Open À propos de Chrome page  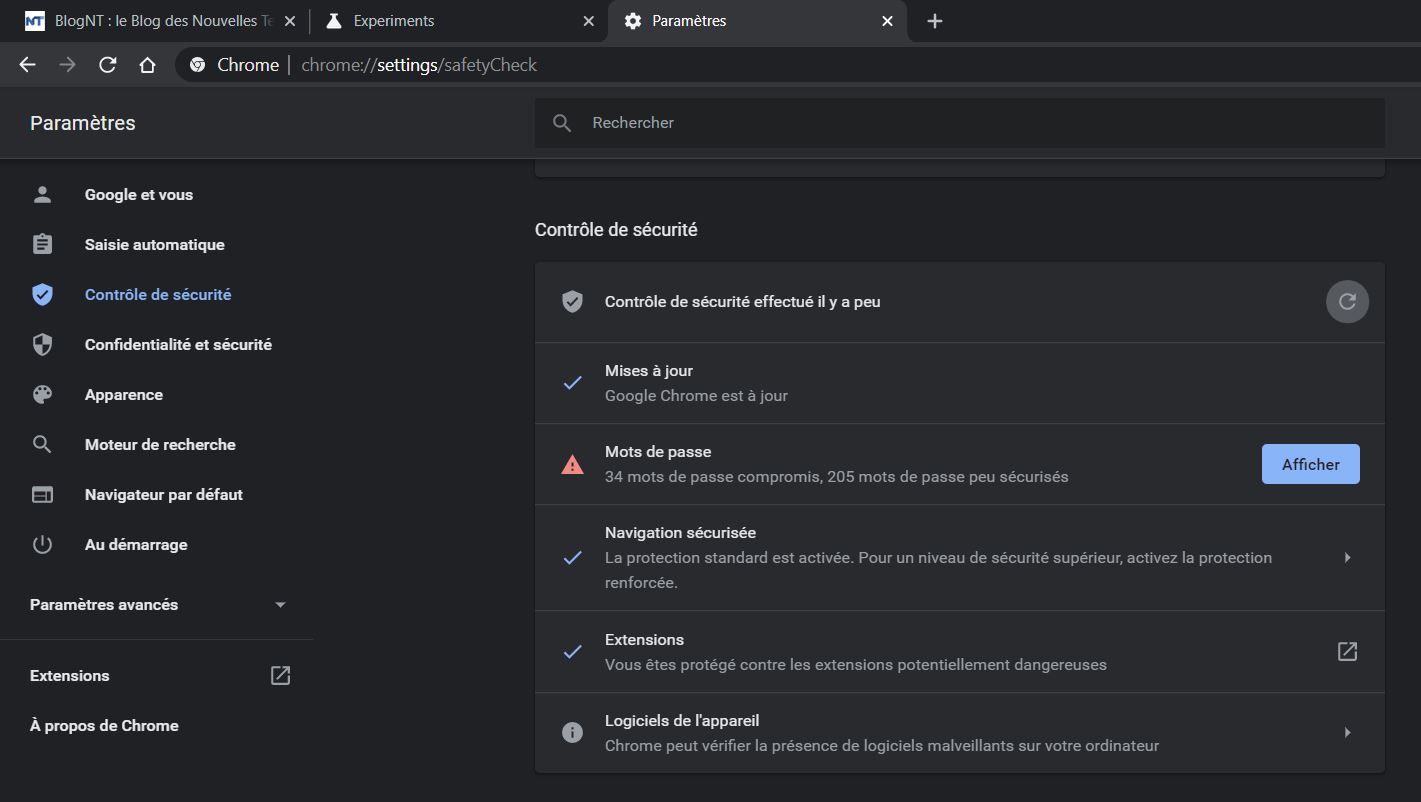(104, 726)
